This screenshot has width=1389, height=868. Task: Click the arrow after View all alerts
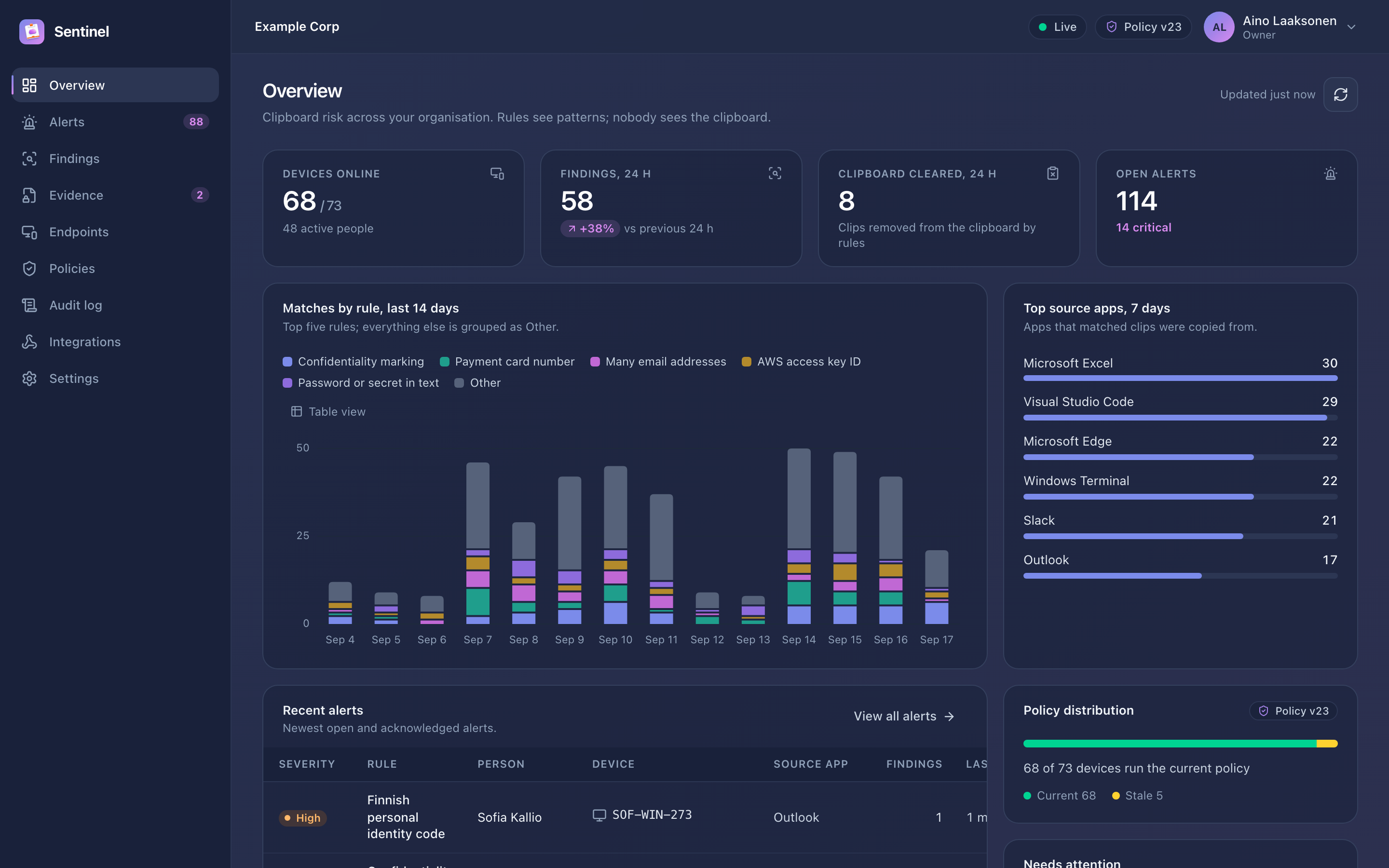click(949, 717)
